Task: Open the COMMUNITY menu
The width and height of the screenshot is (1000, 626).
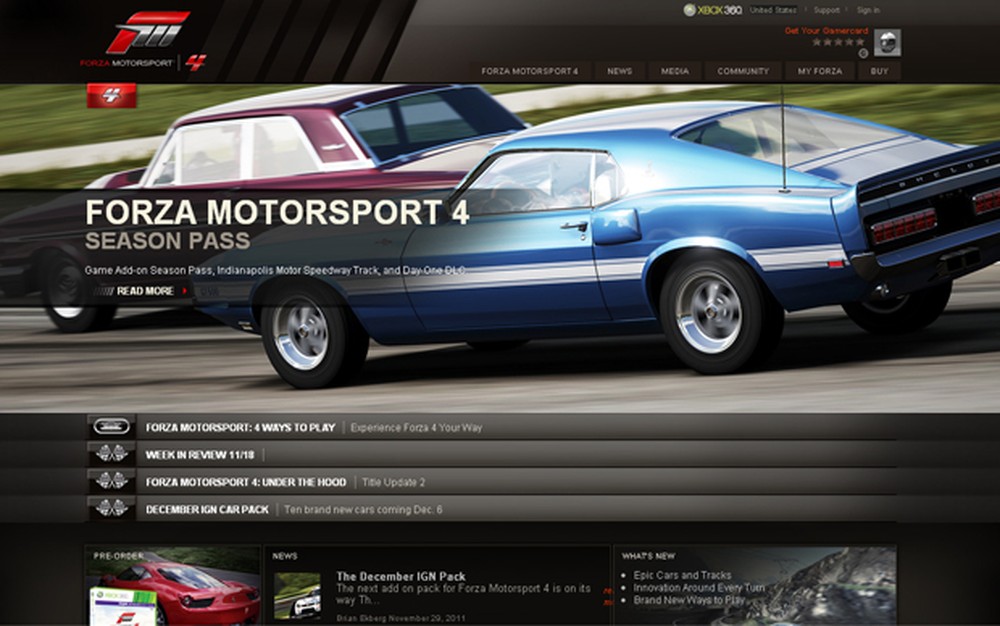Action: [x=742, y=71]
